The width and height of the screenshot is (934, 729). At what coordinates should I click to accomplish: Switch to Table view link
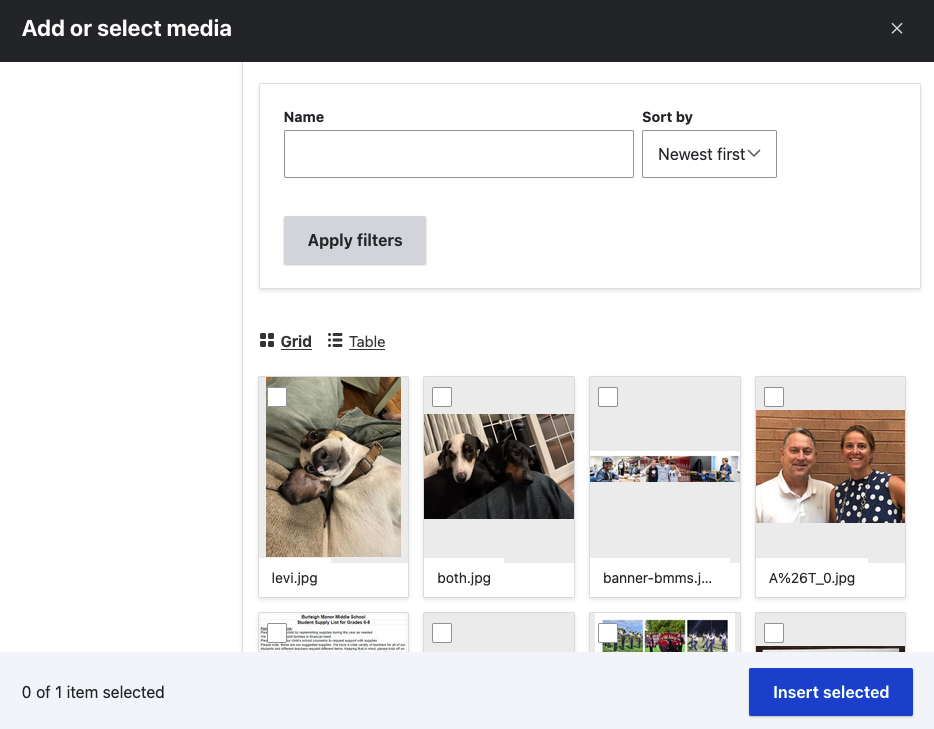(367, 341)
